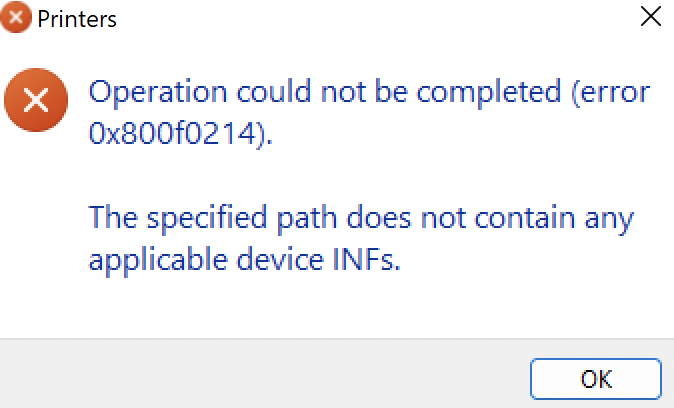This screenshot has height=408, width=674.
Task: Click the small error icon beside Printers title
Action: (x=16, y=17)
